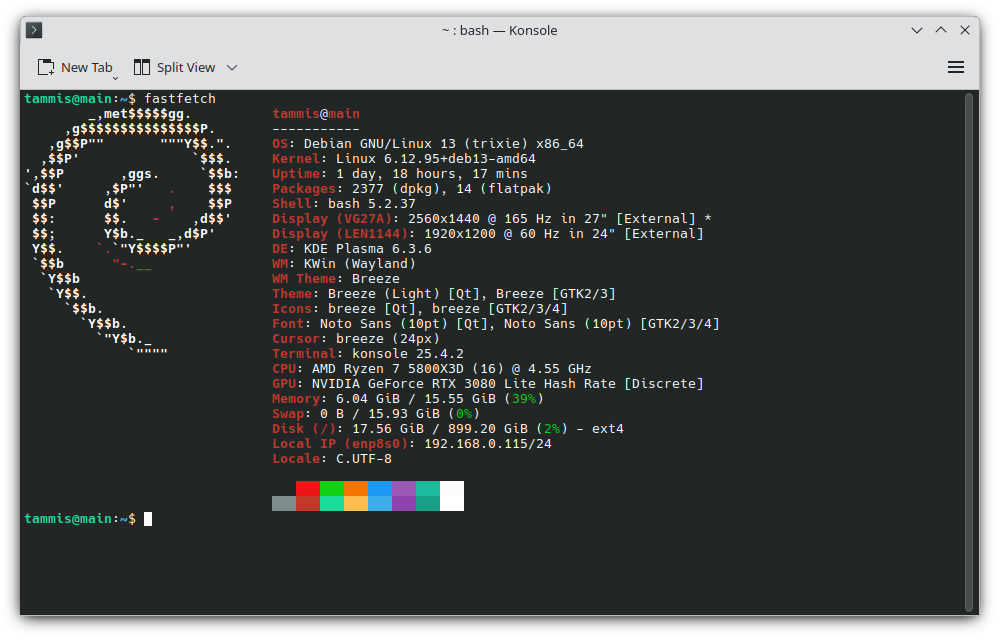Click the green color block

coord(332,488)
